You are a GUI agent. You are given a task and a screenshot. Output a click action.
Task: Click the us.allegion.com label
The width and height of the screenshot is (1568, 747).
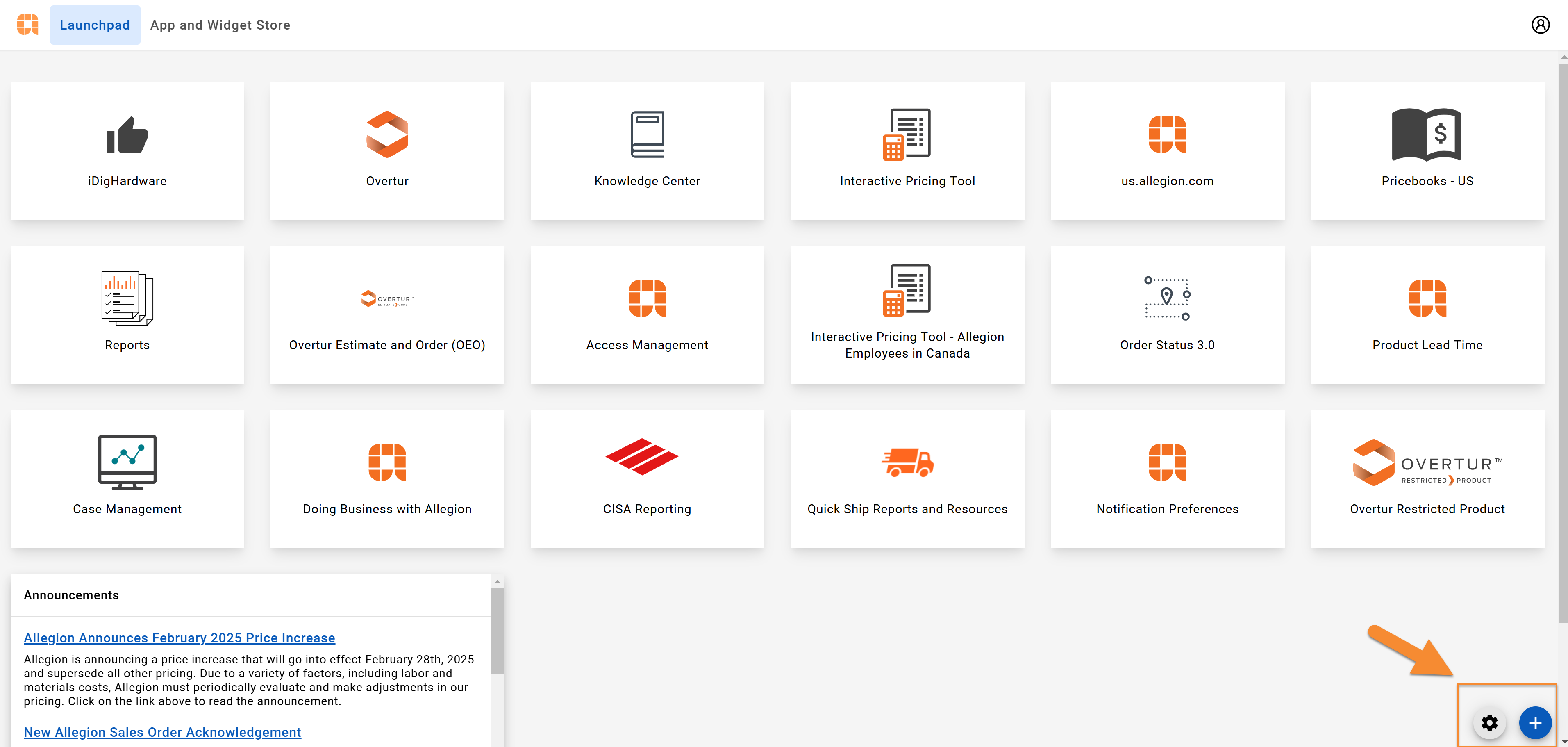click(1167, 181)
